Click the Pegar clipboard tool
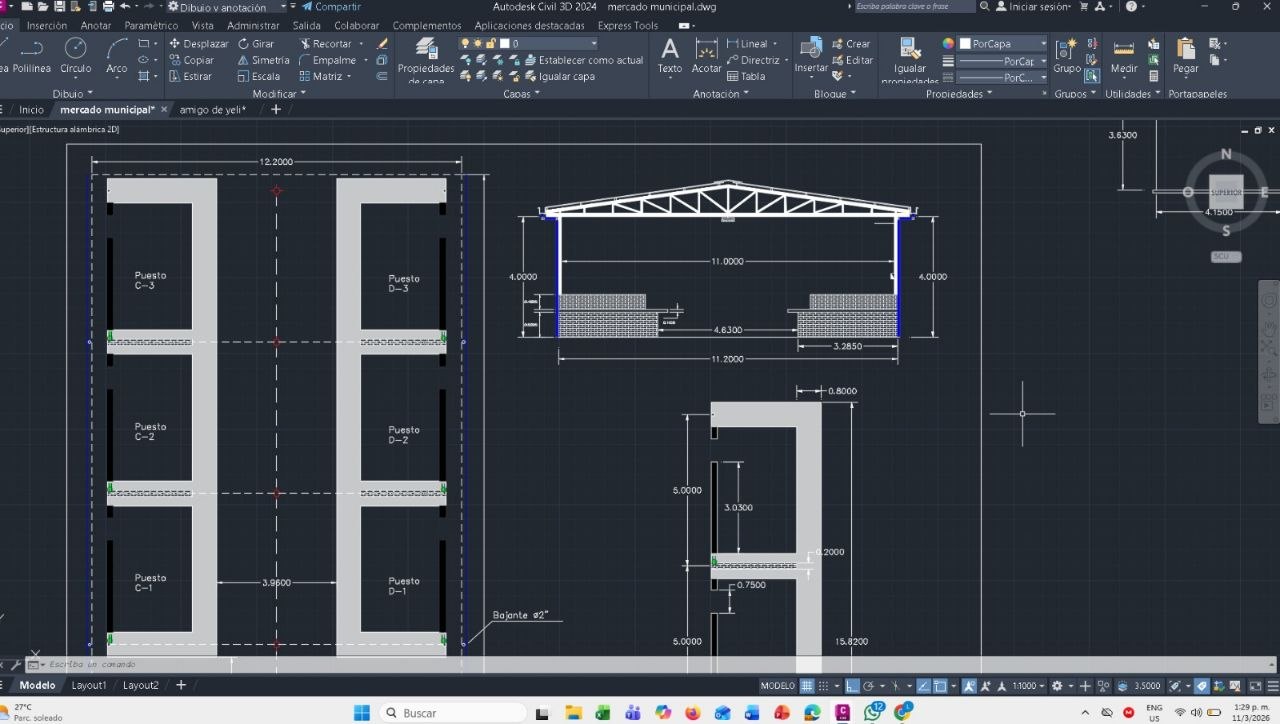This screenshot has height=724, width=1280. tap(1186, 56)
